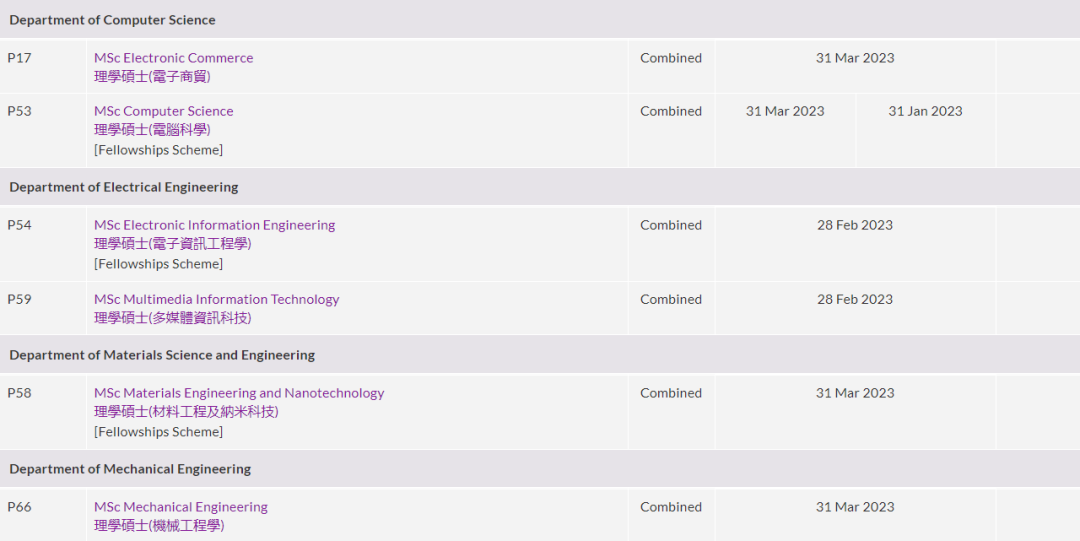Click Chinese title 理學碩士(電子商貿)
This screenshot has height=541, width=1080.
click(152, 76)
